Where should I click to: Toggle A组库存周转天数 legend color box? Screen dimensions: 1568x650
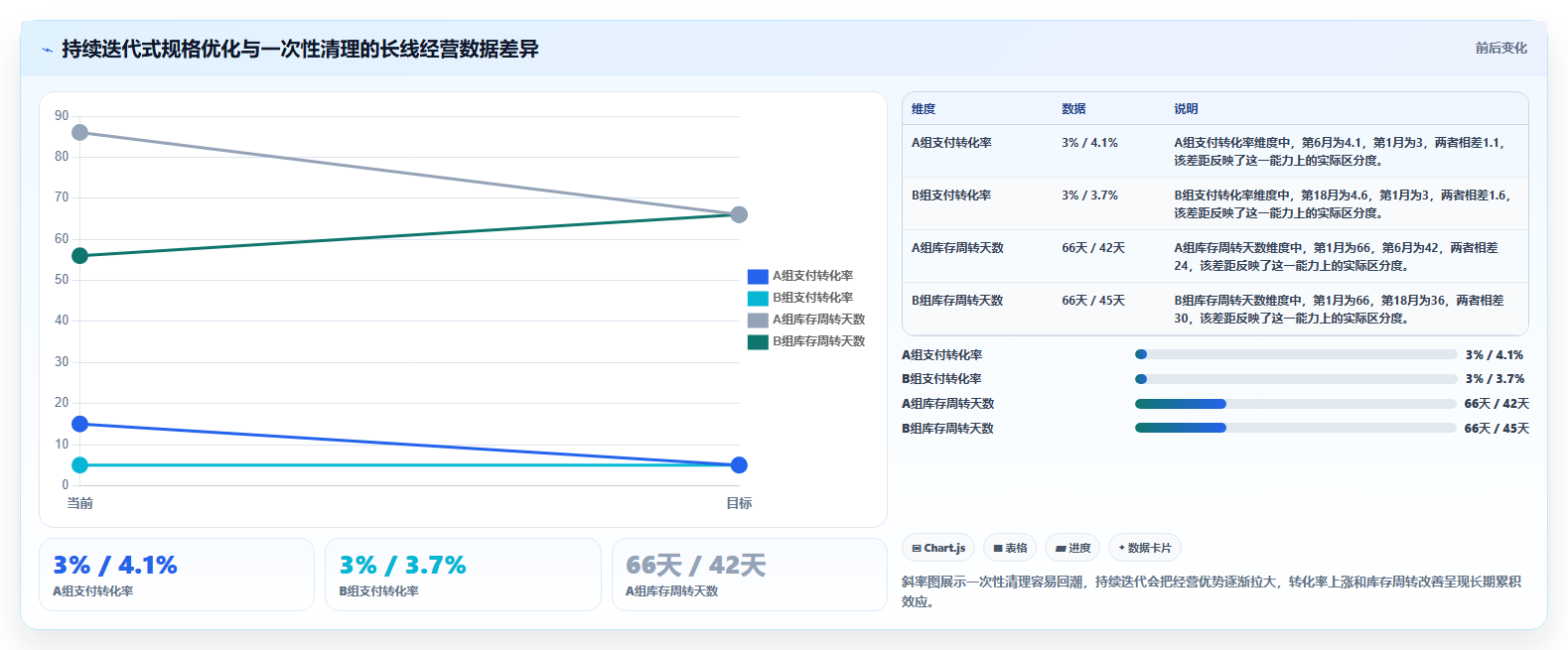[758, 320]
